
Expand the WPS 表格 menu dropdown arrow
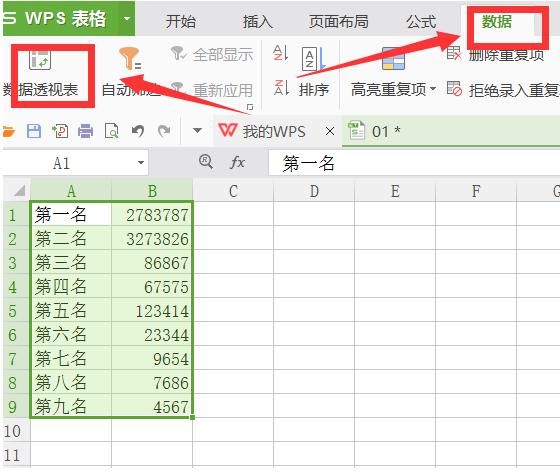(127, 18)
